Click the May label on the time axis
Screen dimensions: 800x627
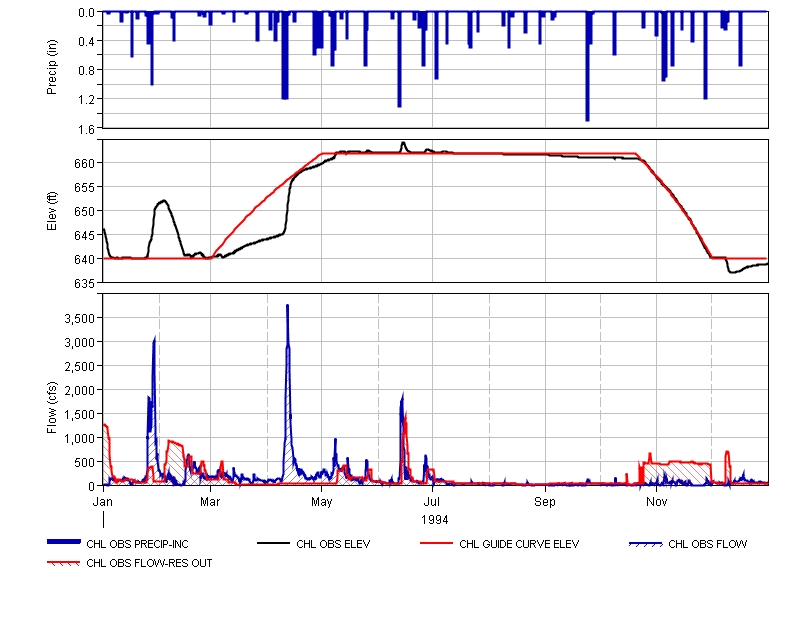[322, 500]
